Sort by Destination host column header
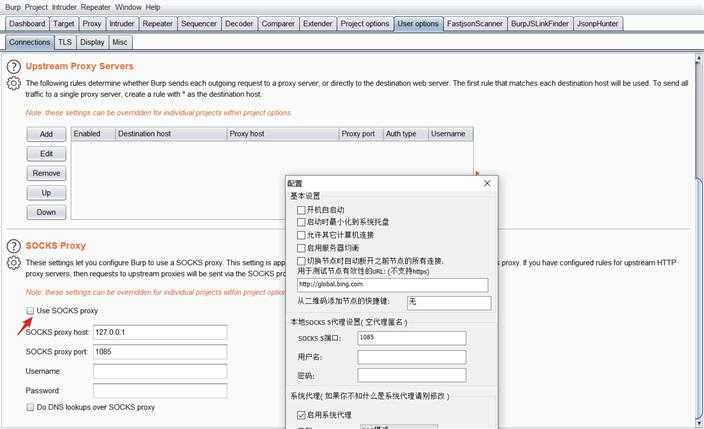Image resolution: width=704 pixels, height=429 pixels. [x=171, y=134]
